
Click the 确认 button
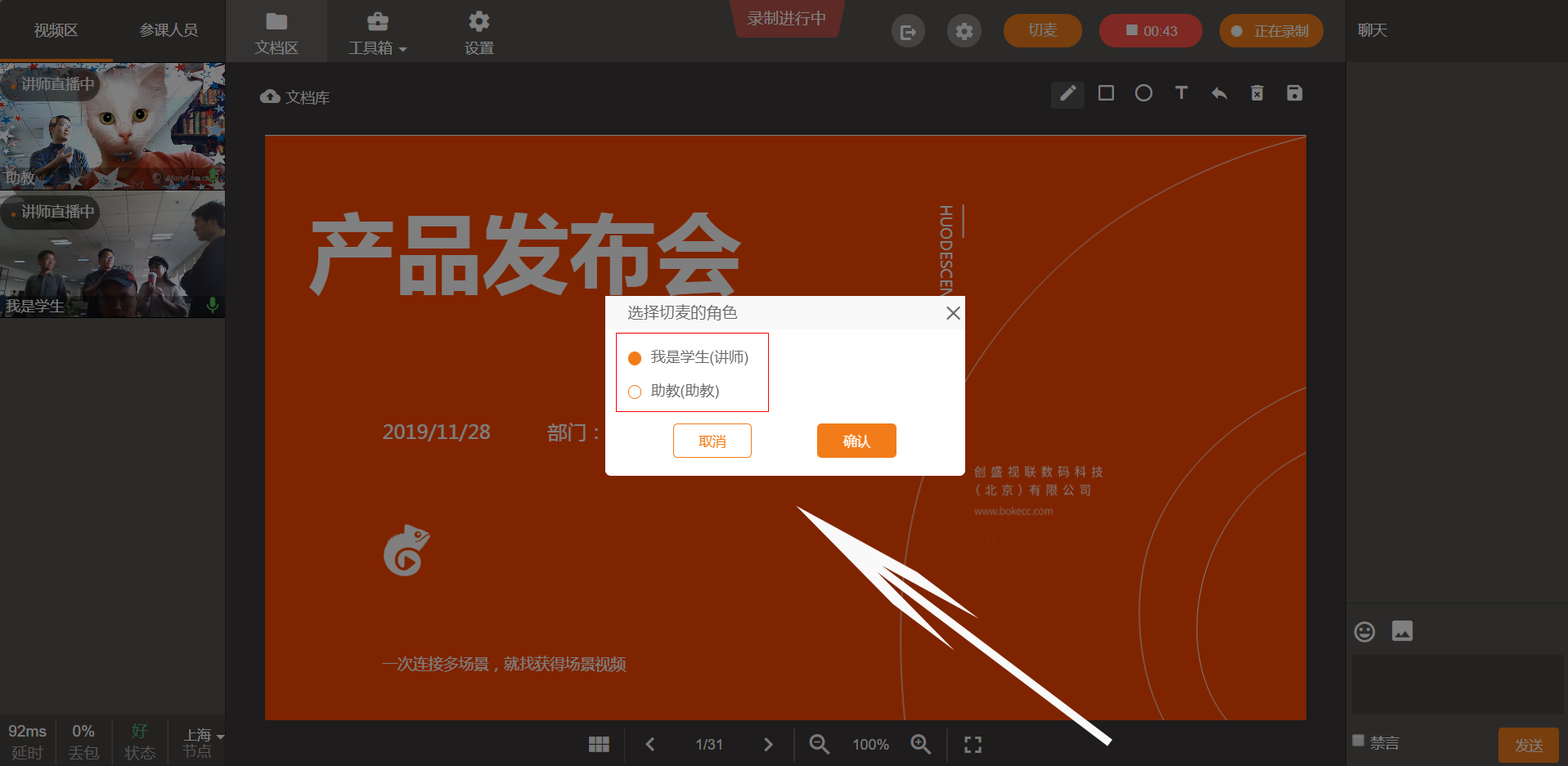856,441
